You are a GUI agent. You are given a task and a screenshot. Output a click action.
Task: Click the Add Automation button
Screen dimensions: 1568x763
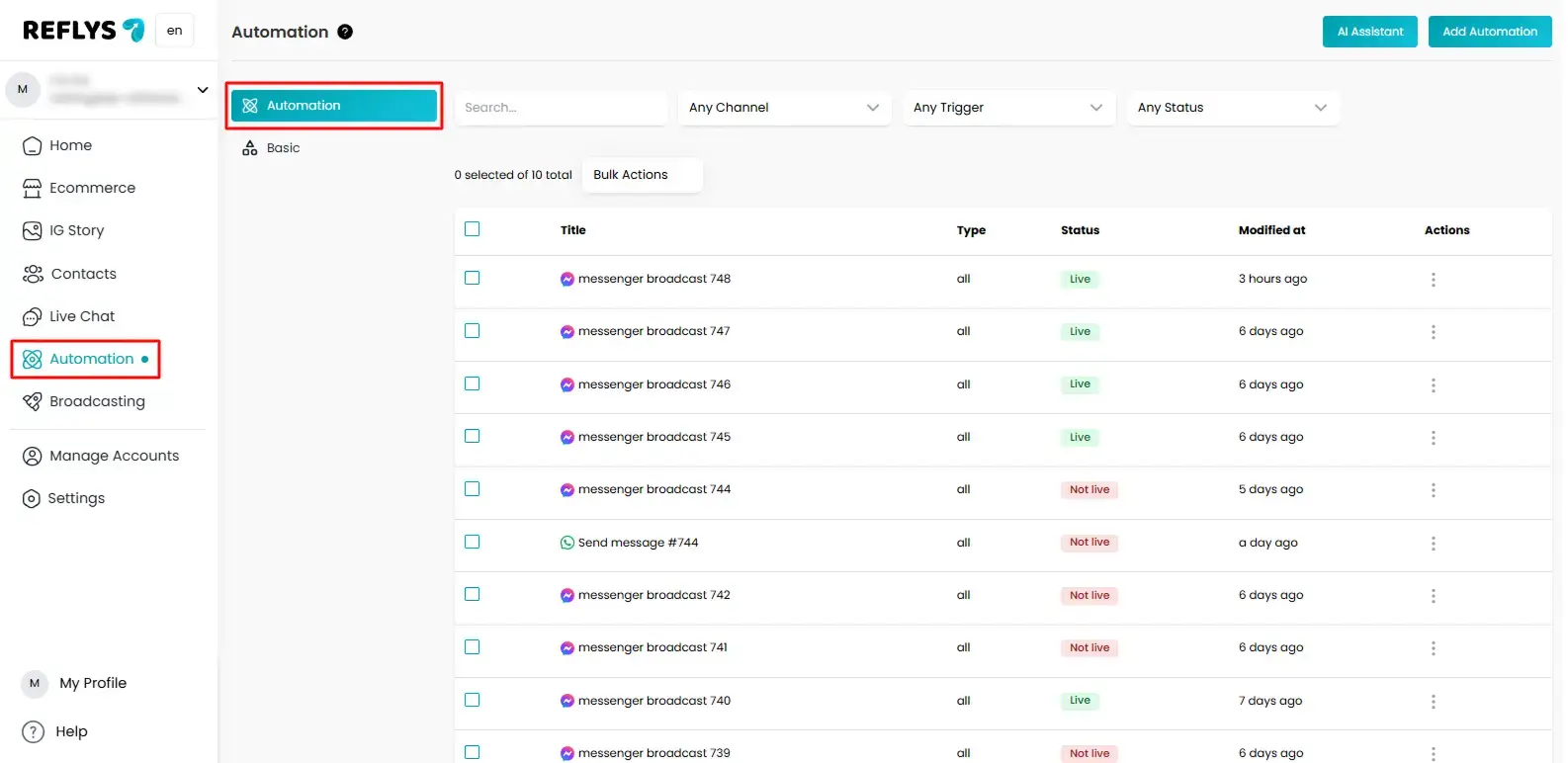[1489, 32]
